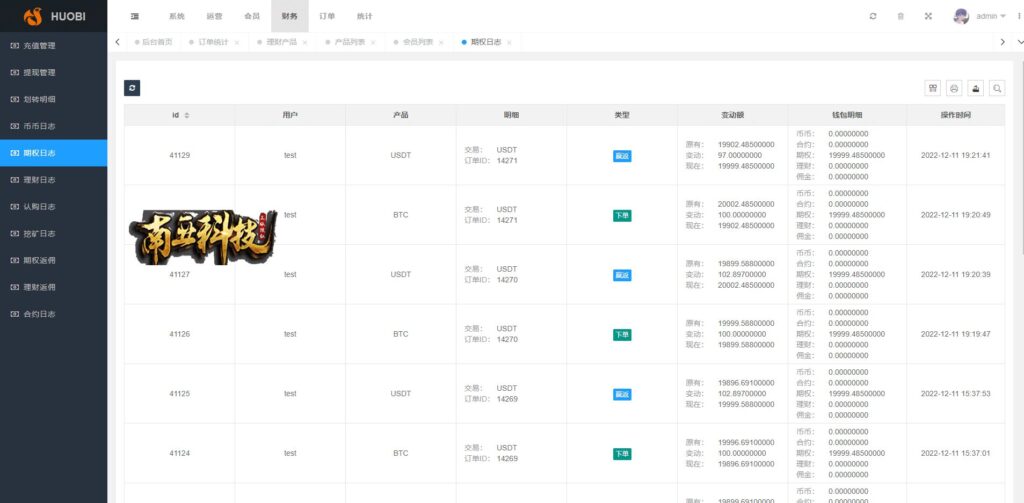The width and height of the screenshot is (1024, 503).
Task: Open the admin user dropdown
Action: pos(991,16)
